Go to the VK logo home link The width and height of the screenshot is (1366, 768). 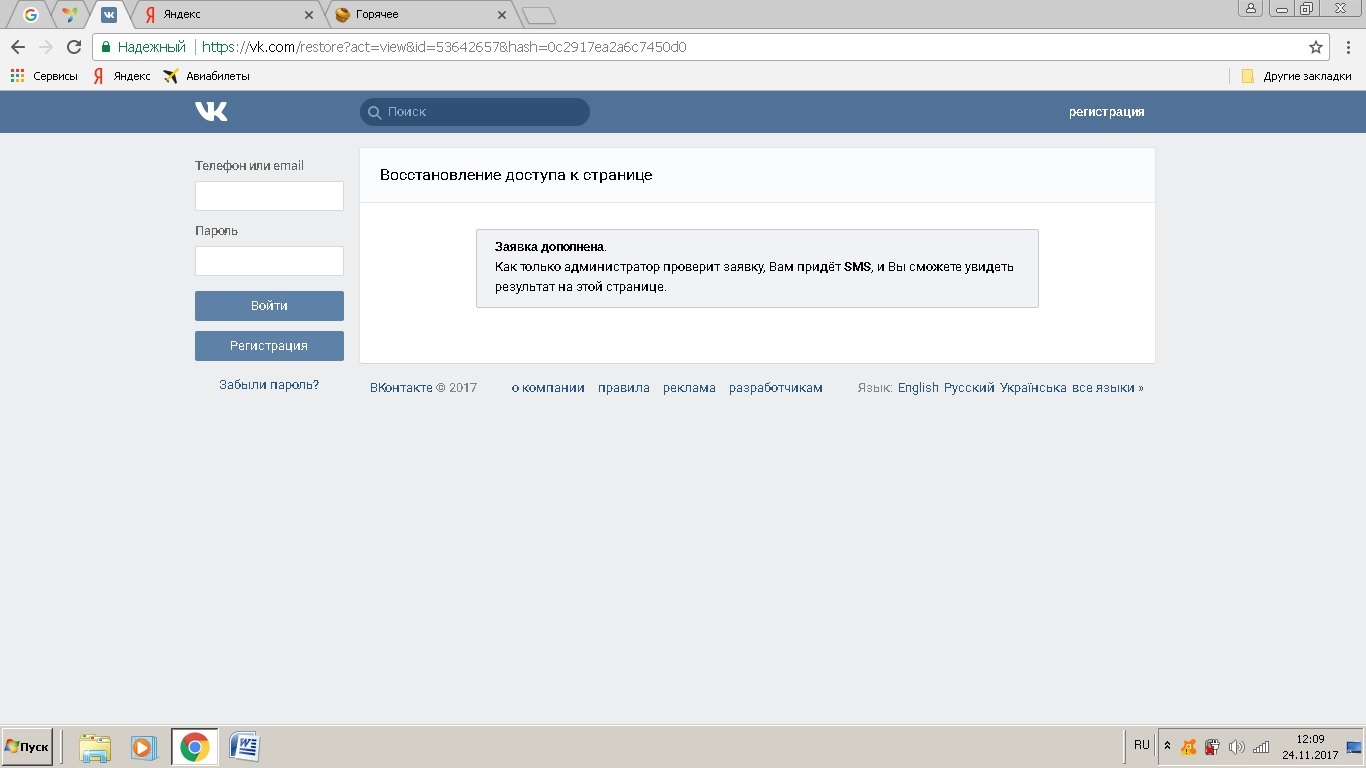tap(211, 112)
